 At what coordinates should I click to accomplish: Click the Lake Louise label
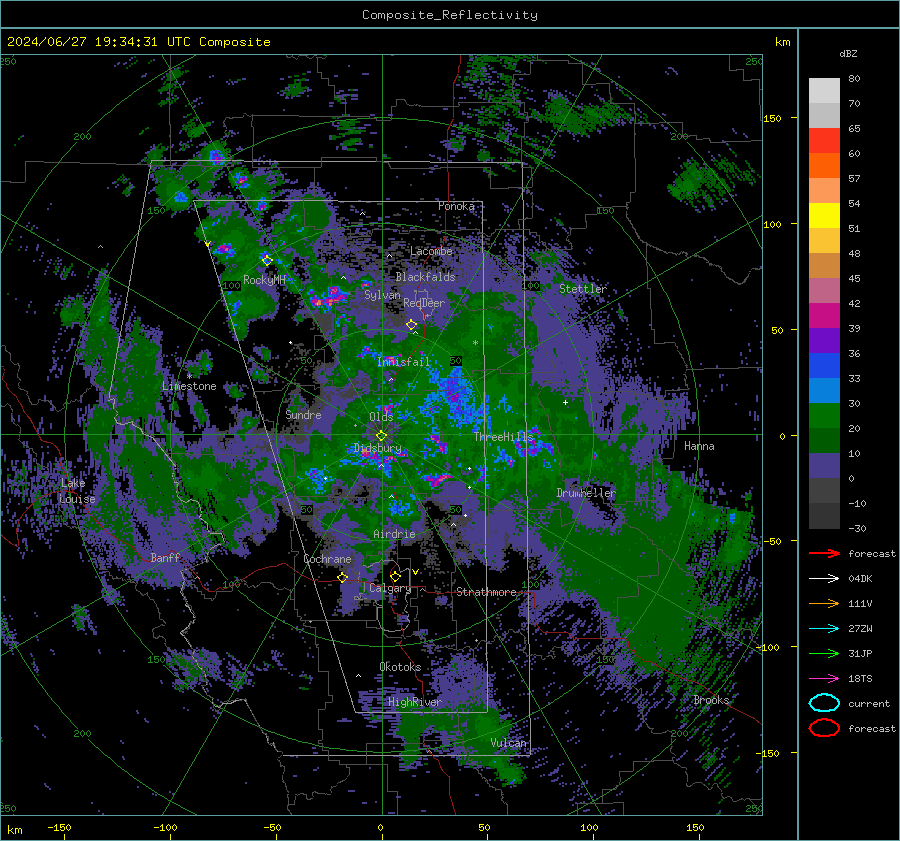77,491
